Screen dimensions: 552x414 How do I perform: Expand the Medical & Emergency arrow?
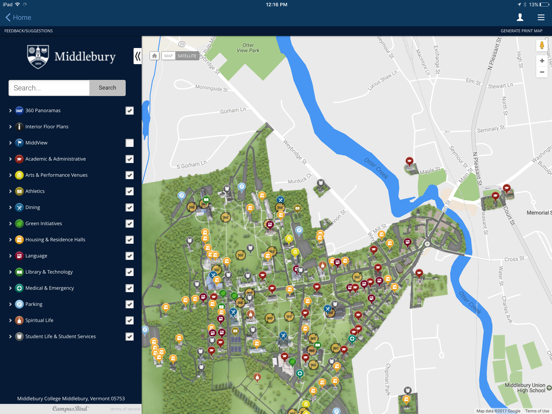(x=10, y=288)
